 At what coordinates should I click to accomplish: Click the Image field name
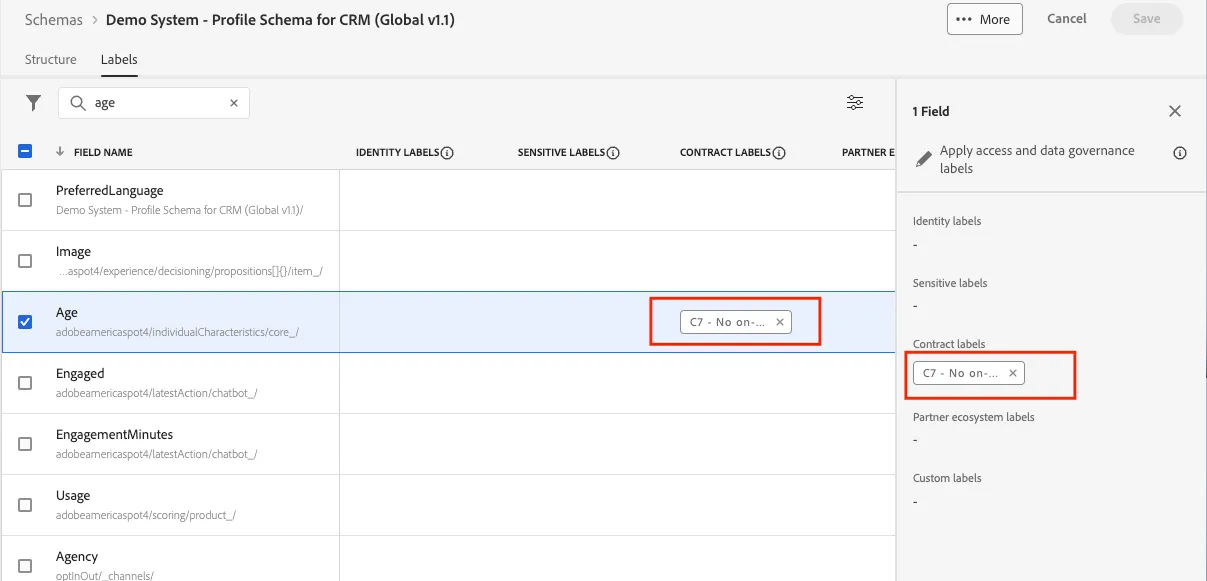click(73, 251)
